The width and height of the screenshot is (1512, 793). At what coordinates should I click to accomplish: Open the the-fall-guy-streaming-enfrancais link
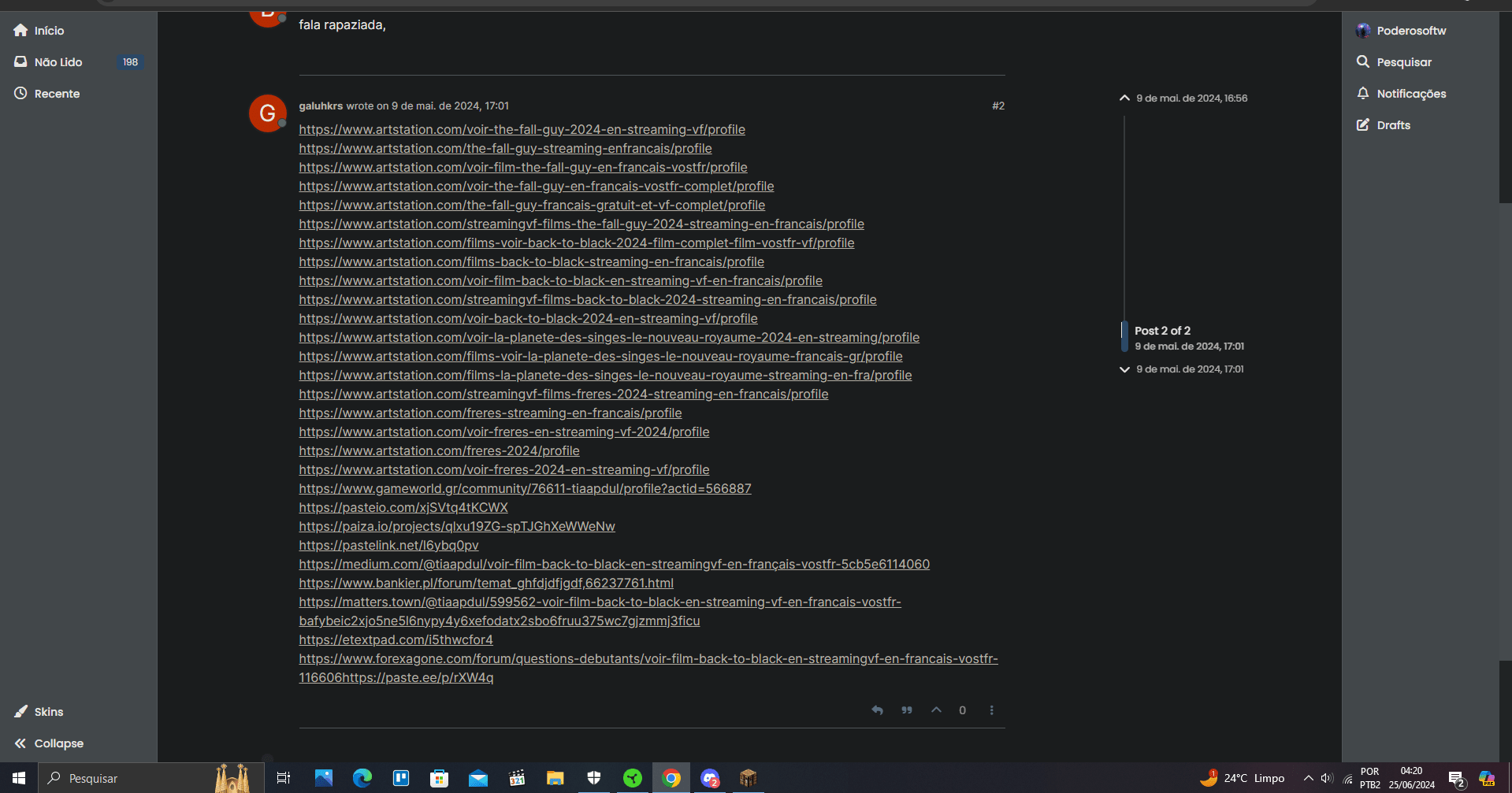click(x=505, y=149)
